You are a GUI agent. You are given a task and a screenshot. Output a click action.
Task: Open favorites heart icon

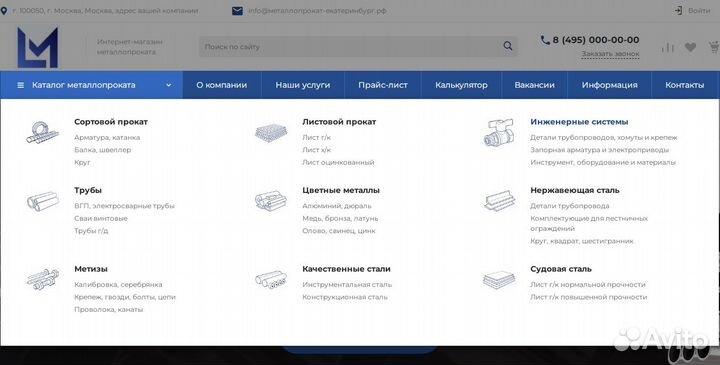690,47
